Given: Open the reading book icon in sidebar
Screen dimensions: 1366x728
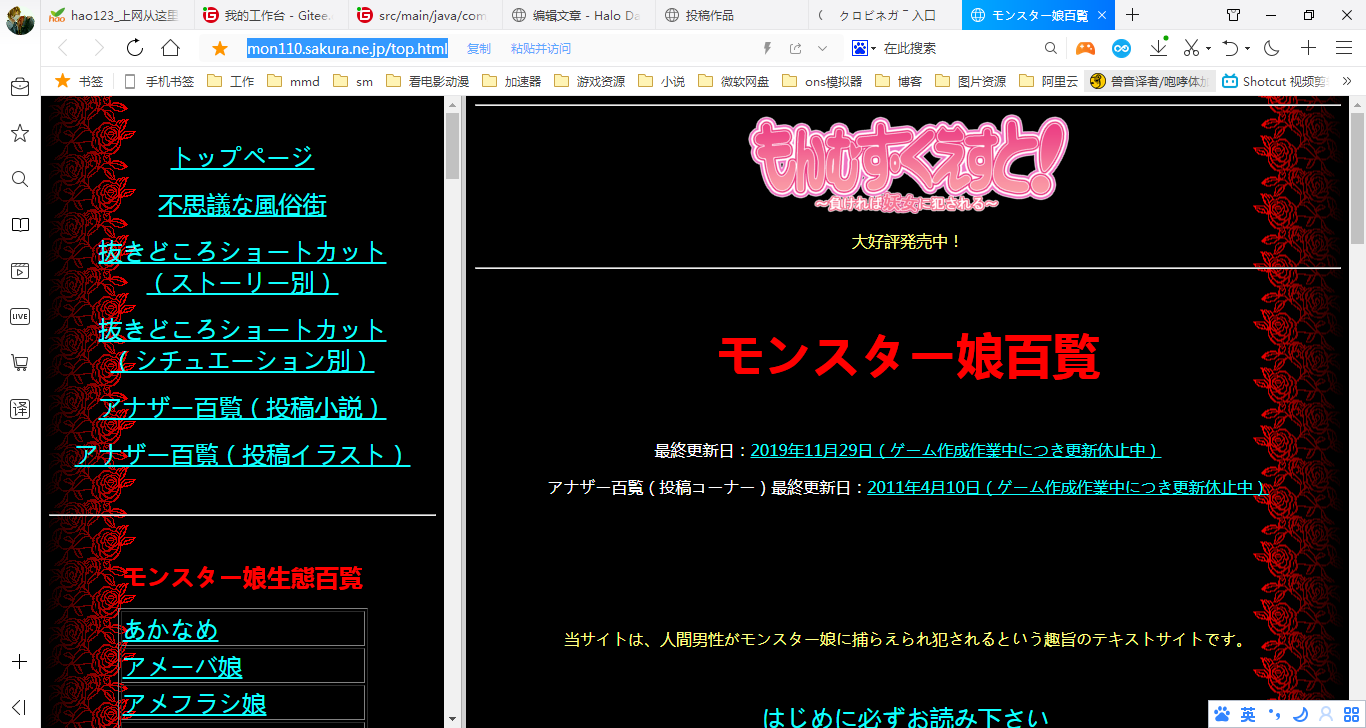Looking at the screenshot, I should click(20, 225).
